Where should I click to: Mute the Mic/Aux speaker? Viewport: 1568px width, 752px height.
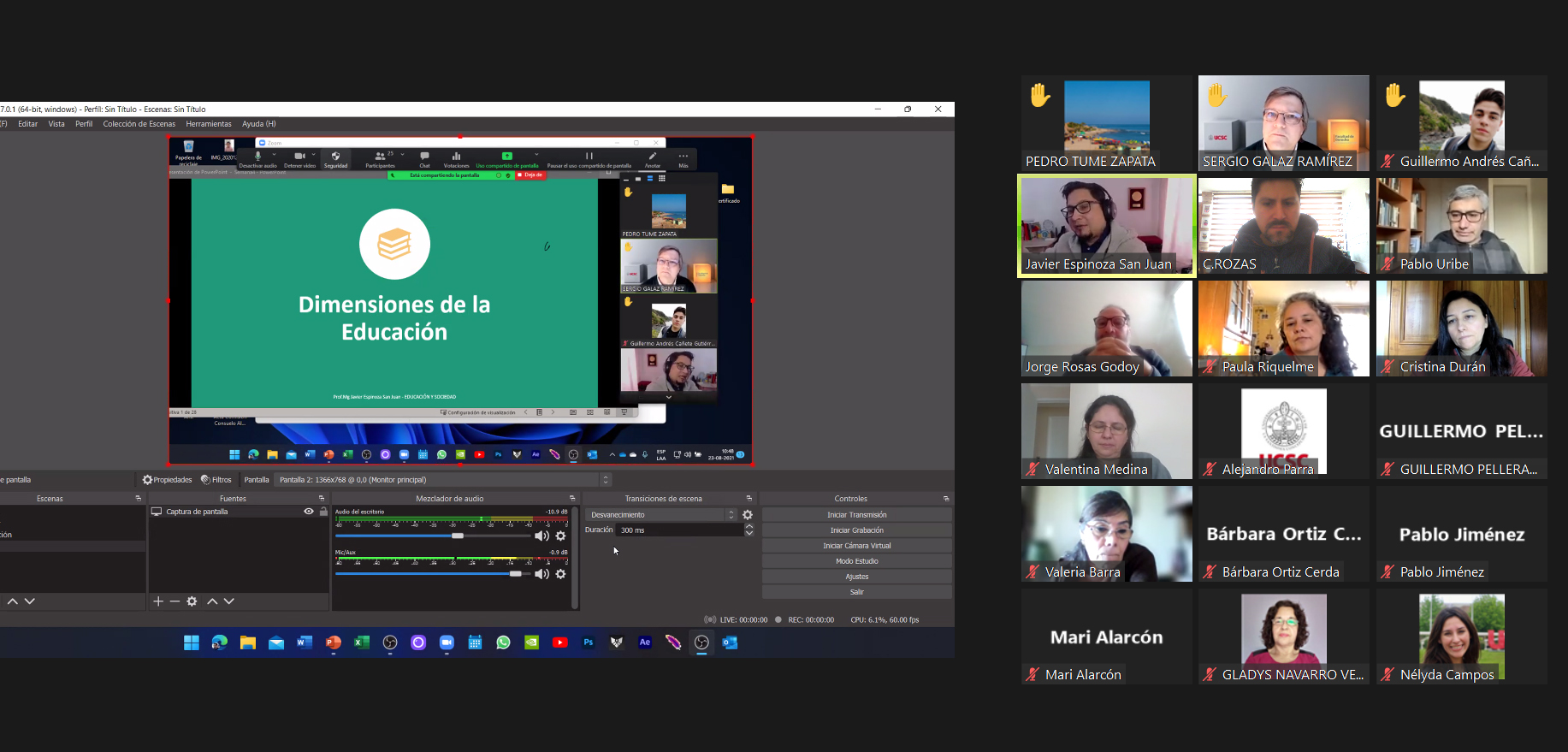(541, 574)
